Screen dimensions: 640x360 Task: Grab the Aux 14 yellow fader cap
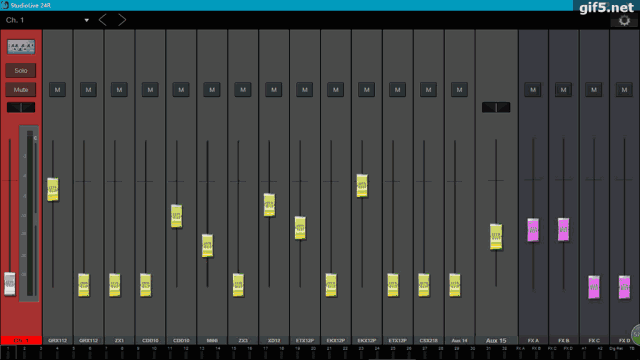[x=455, y=284]
